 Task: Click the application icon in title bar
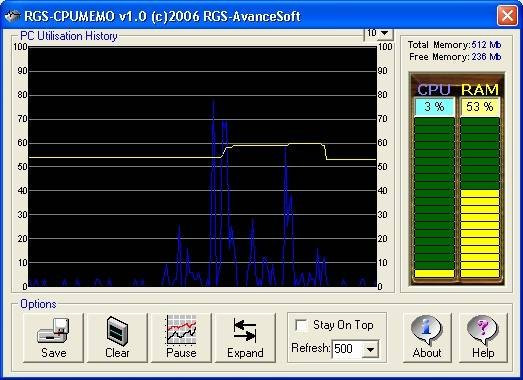coord(12,16)
